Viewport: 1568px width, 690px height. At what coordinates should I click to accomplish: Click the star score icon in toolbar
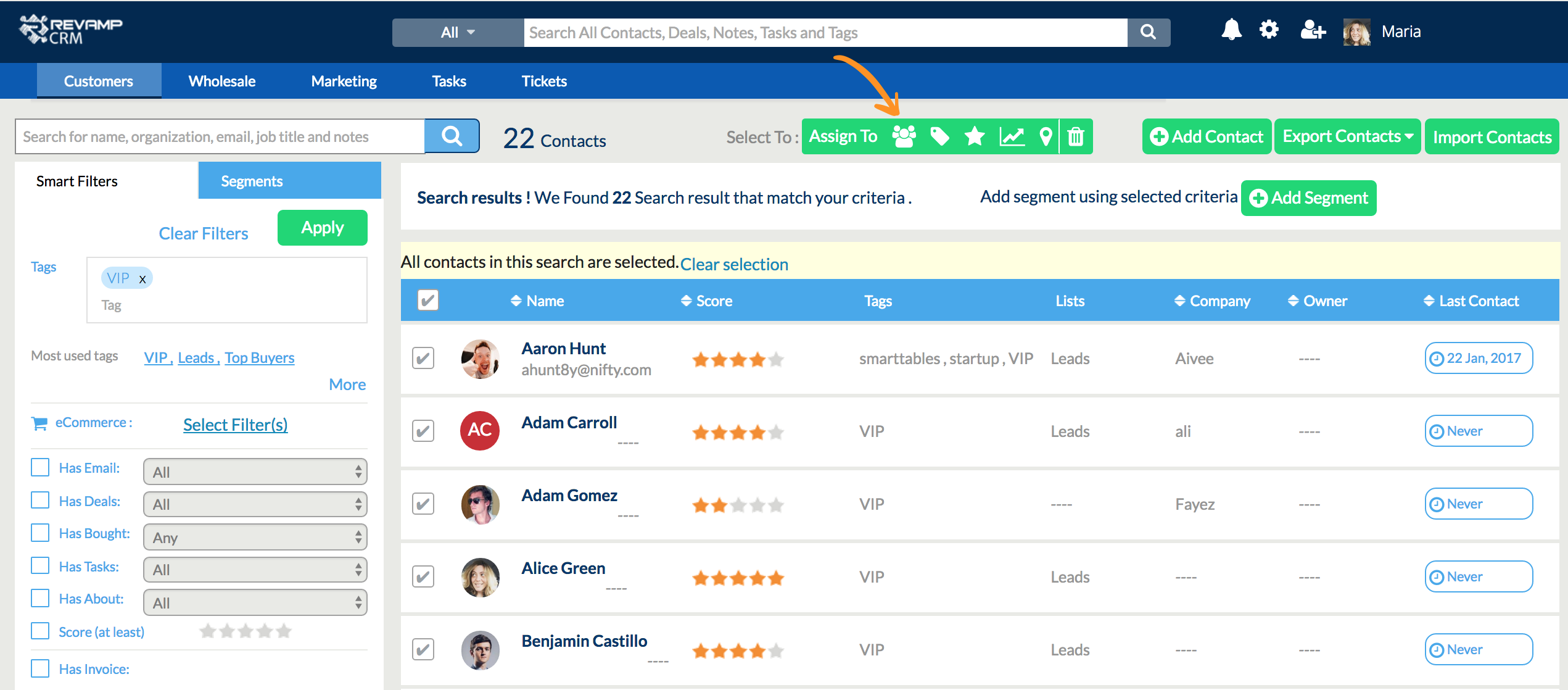click(975, 136)
